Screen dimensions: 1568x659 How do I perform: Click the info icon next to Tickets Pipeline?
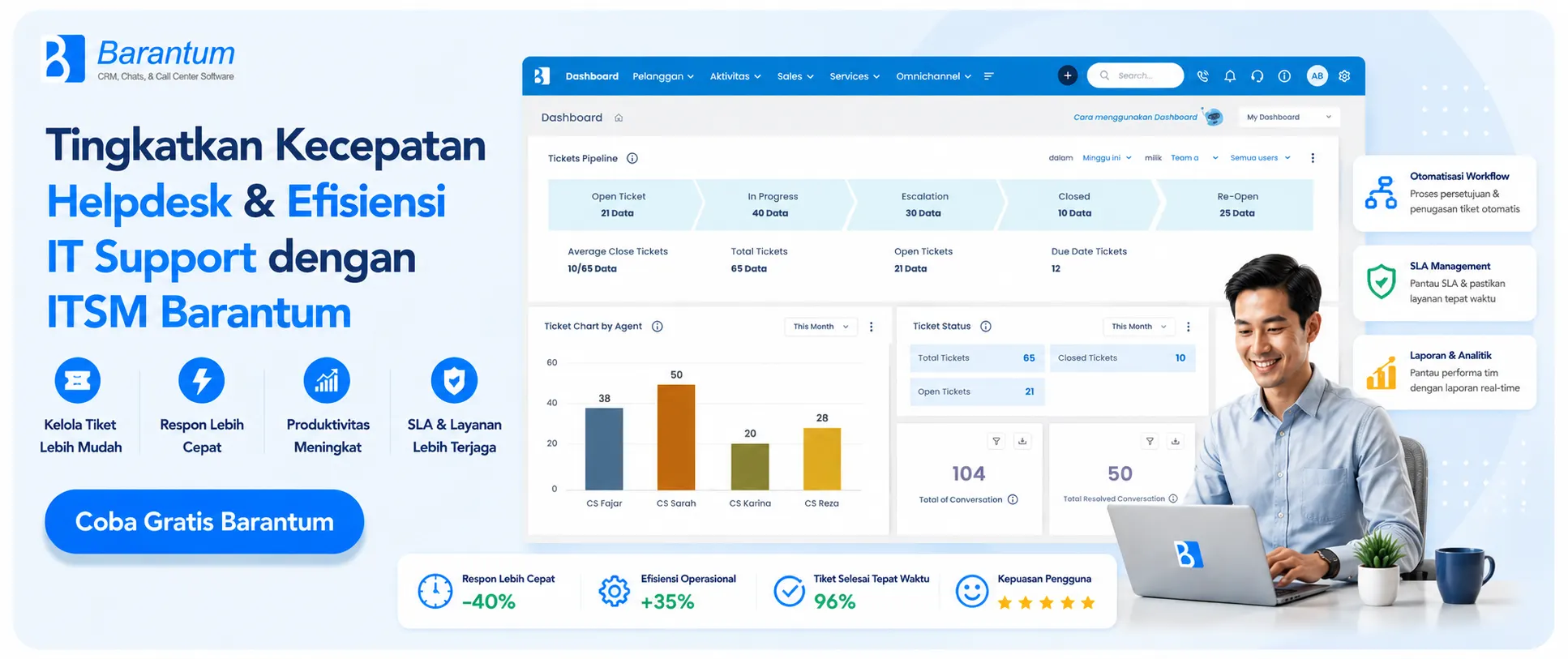632,158
